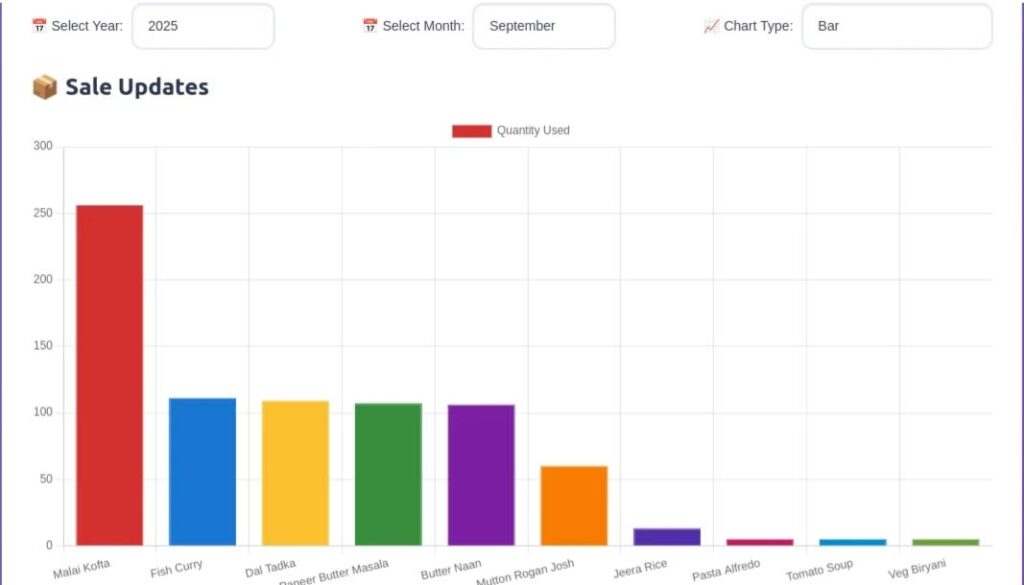Screen dimensions: 1024x585
Task: Click the Sale Updates heading
Action: (x=137, y=88)
